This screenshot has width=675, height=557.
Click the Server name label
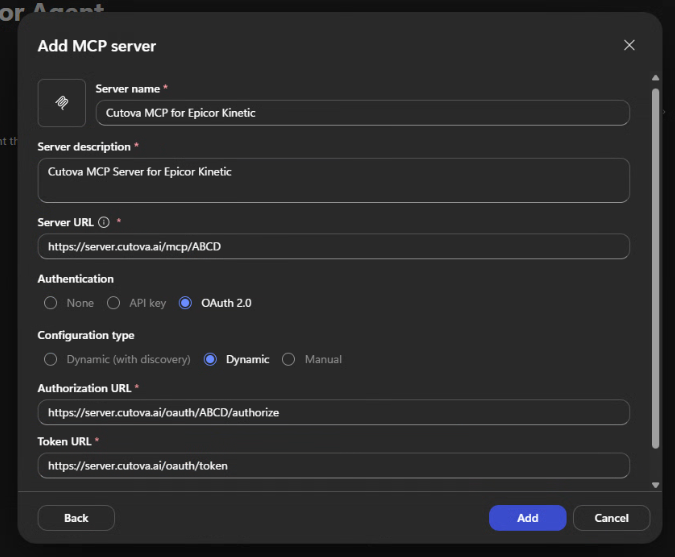[x=127, y=89]
